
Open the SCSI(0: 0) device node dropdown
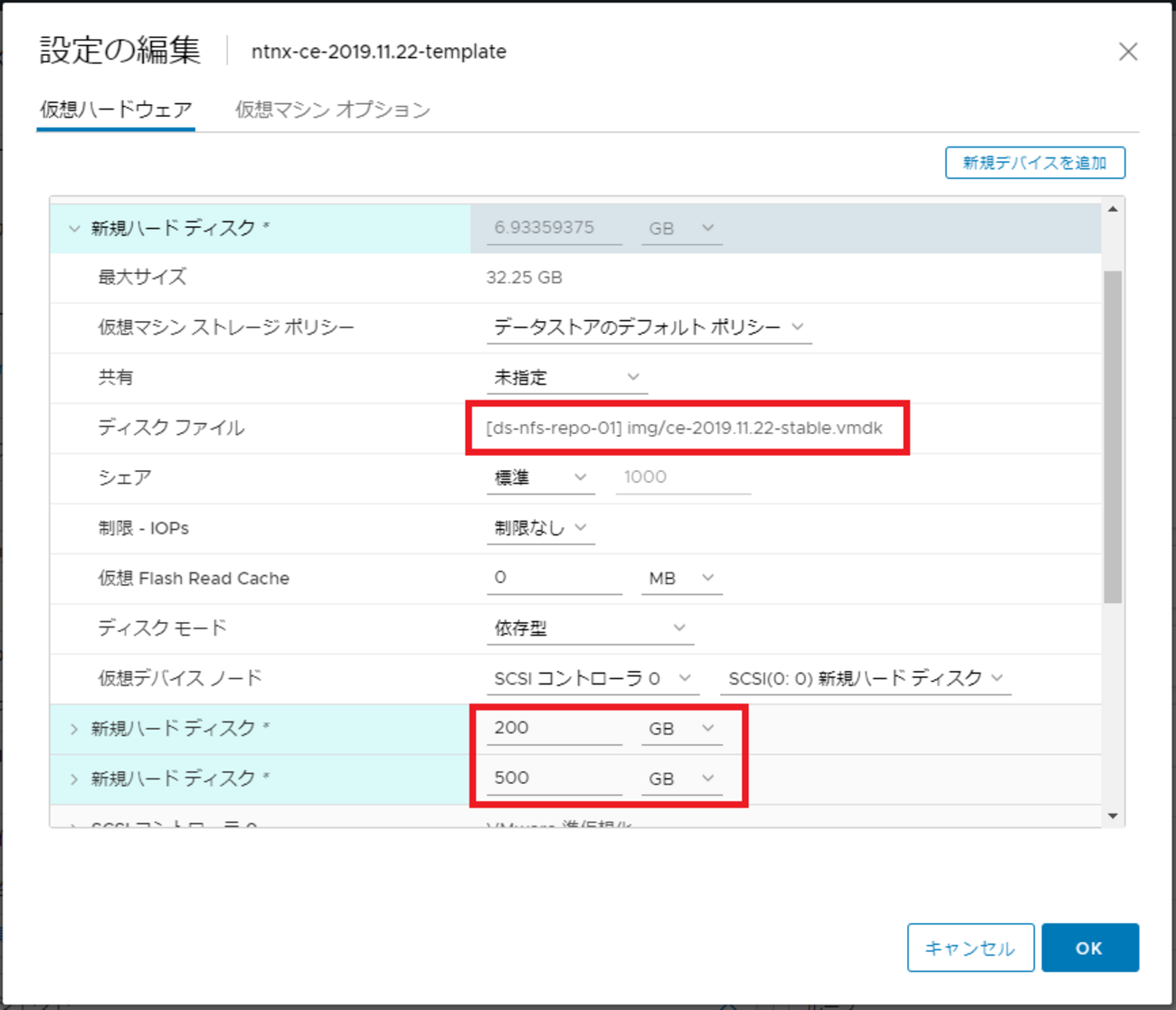(865, 678)
